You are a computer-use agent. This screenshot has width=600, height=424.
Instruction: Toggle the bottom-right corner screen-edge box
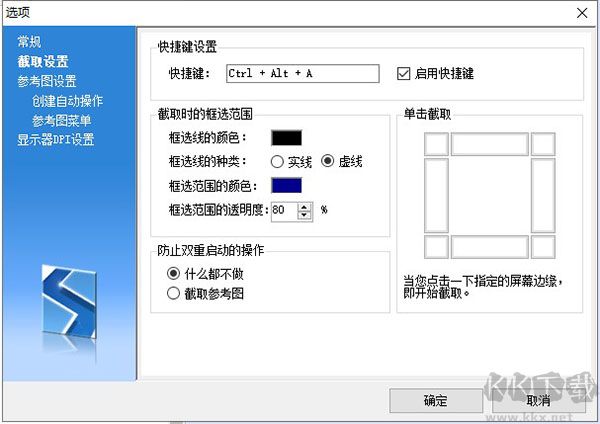coord(543,247)
